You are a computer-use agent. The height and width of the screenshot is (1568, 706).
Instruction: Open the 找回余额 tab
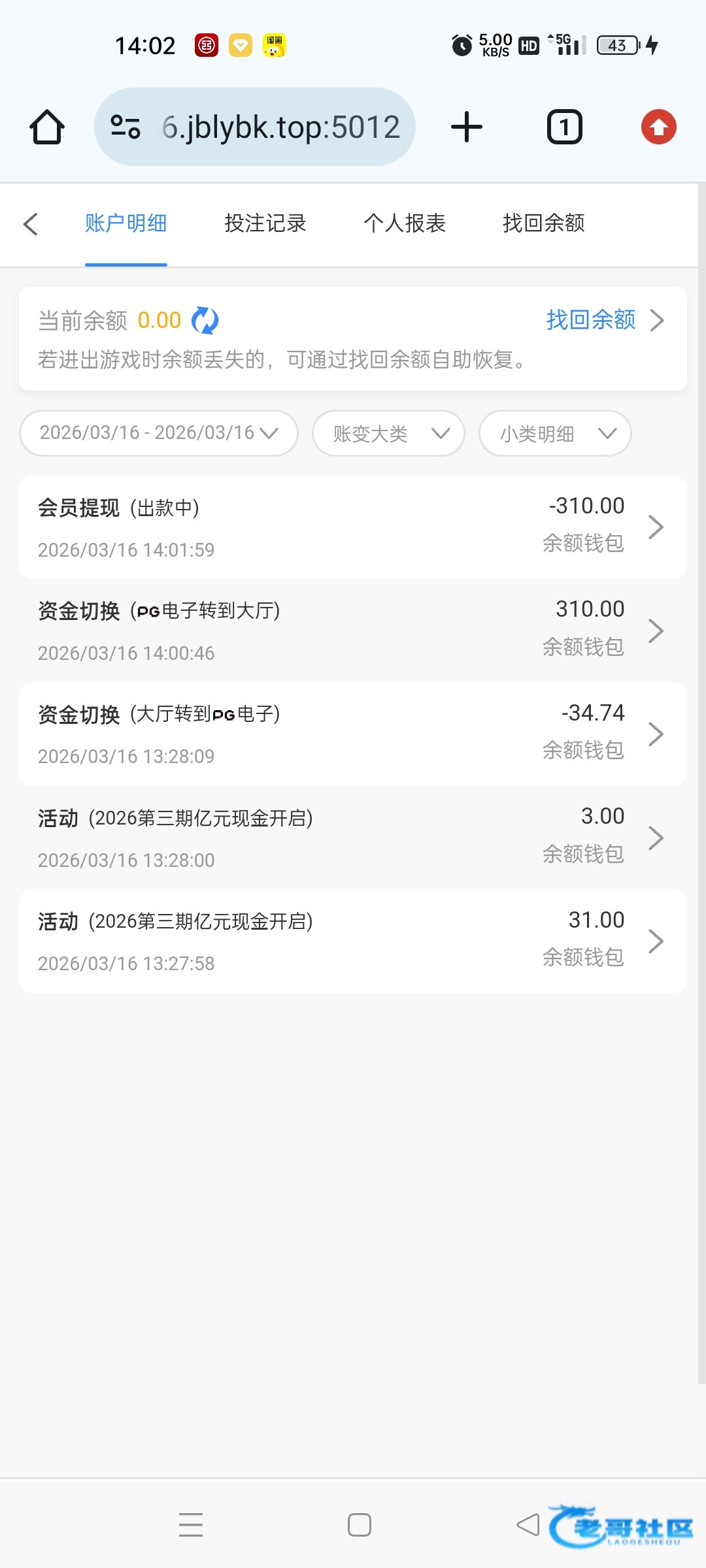point(543,223)
